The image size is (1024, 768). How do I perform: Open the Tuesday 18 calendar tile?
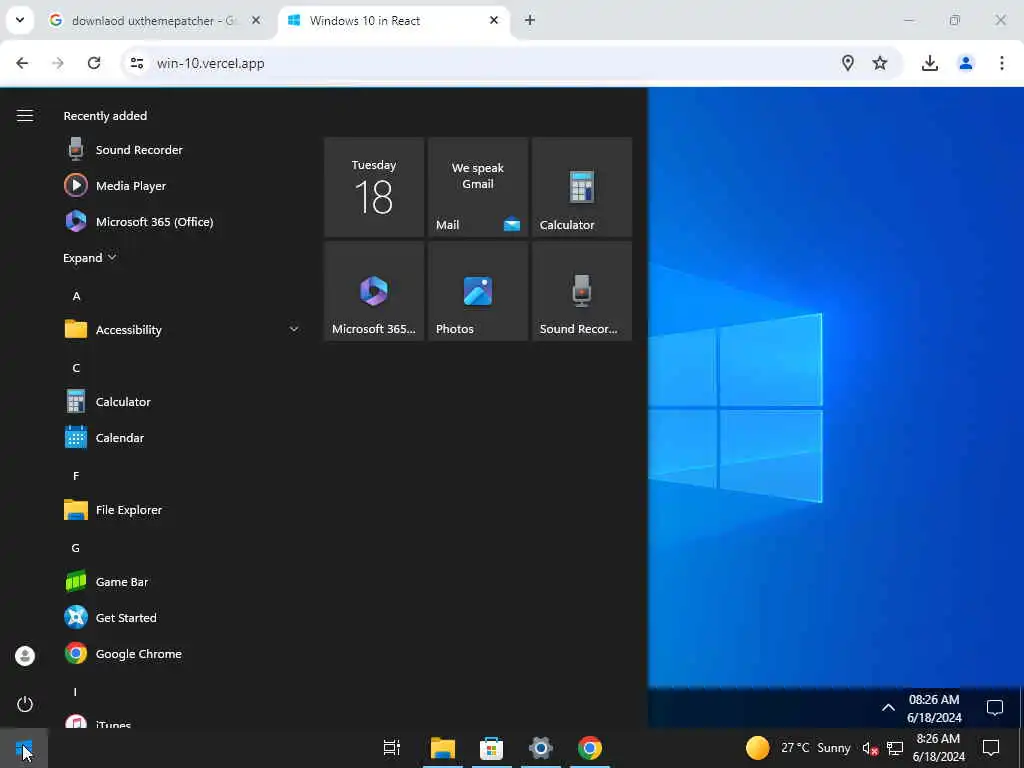[374, 187]
